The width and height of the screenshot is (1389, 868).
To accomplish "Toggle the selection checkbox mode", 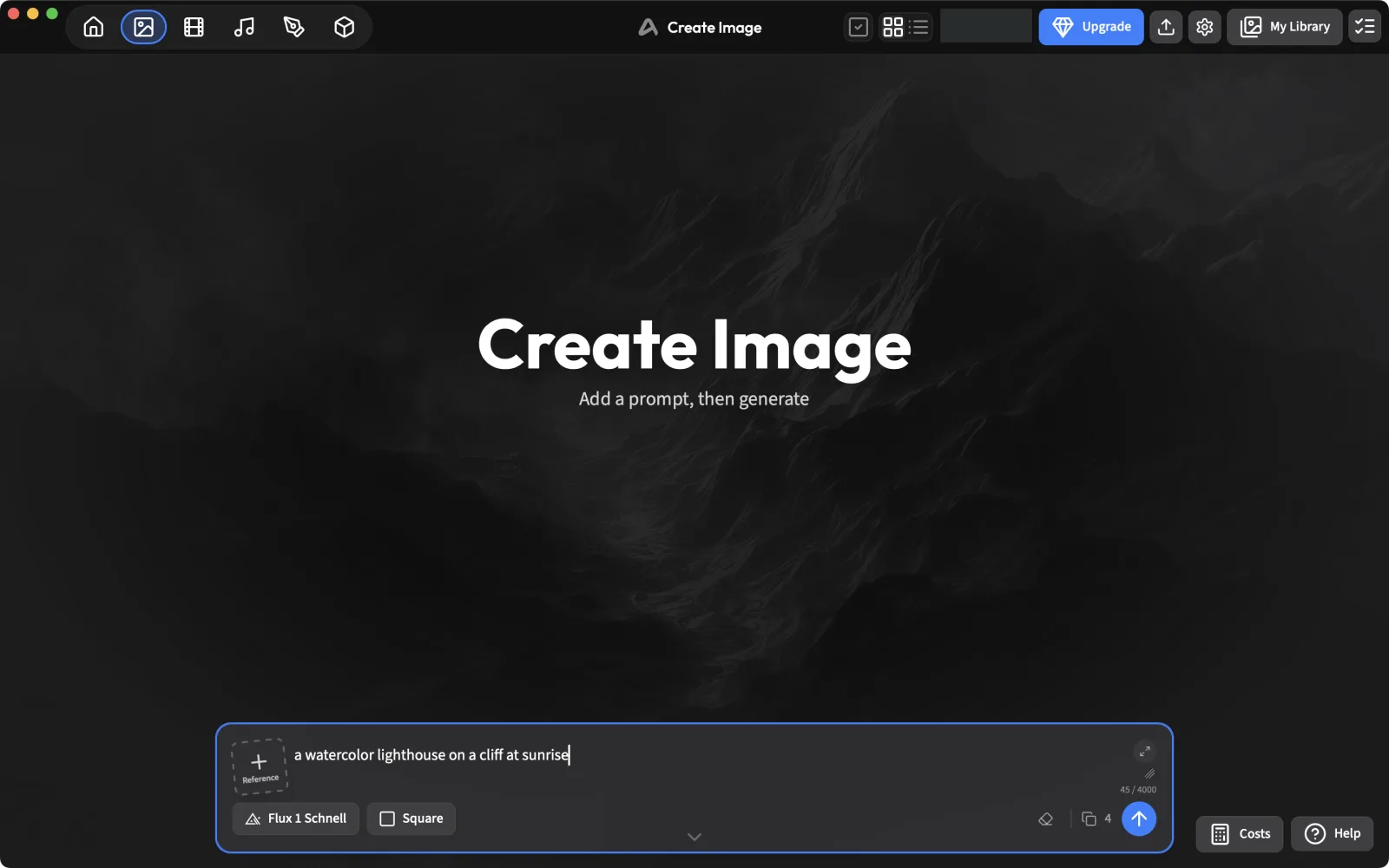I will tap(859, 27).
